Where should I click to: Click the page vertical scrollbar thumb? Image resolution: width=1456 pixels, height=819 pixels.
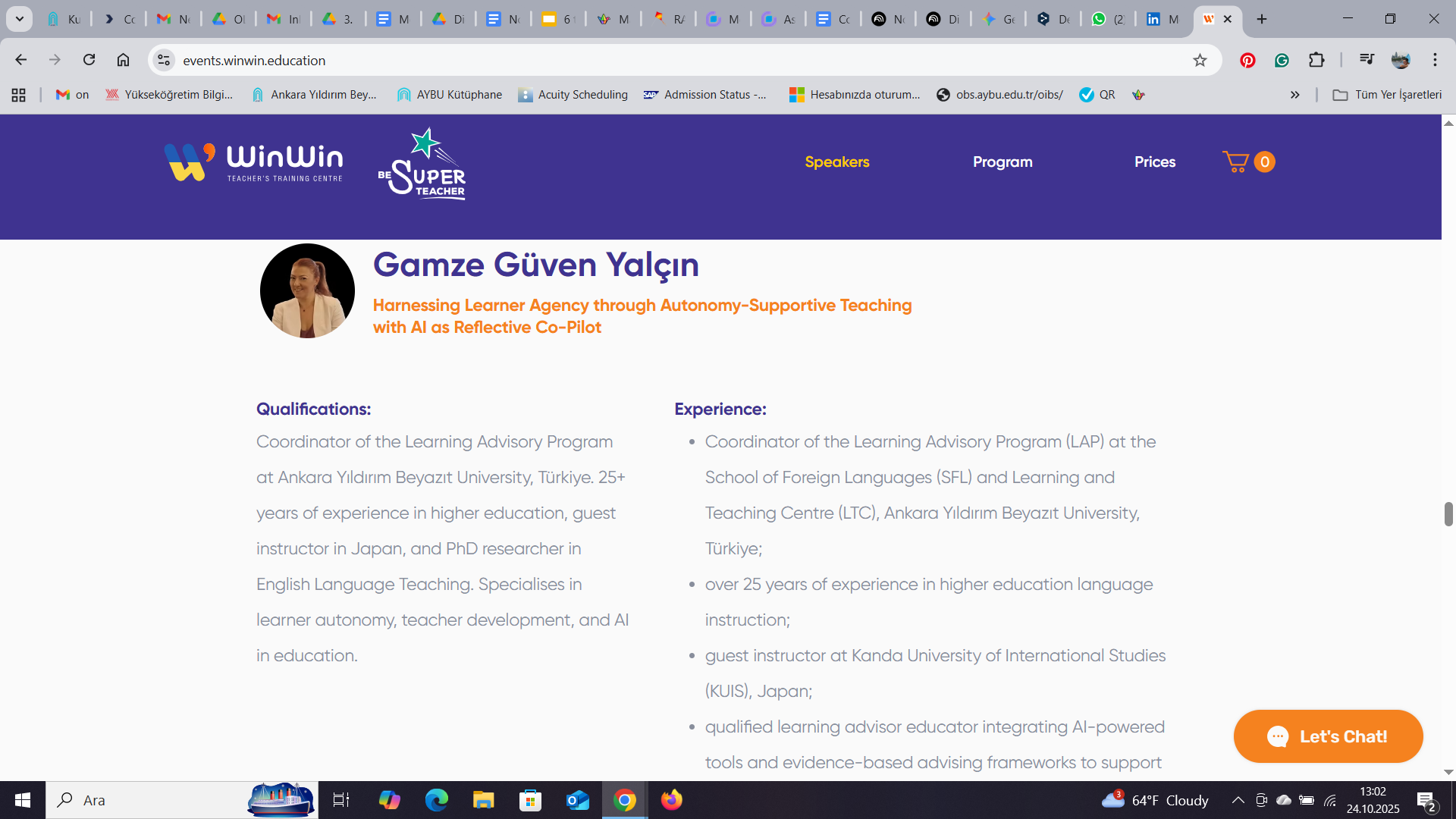pos(1448,513)
